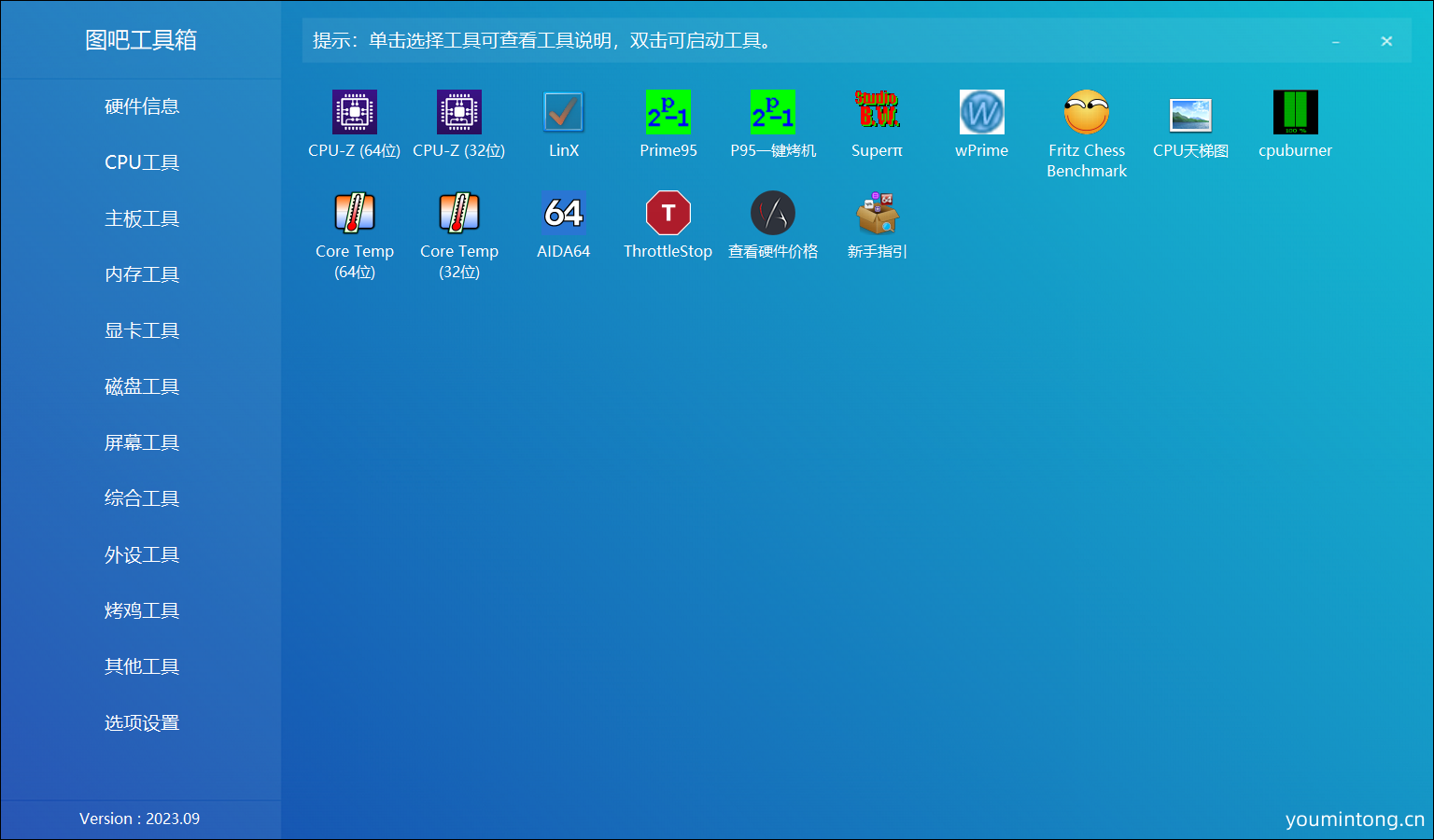This screenshot has width=1434, height=840.
Task: Select the cpuburner tool icon
Action: (1296, 112)
